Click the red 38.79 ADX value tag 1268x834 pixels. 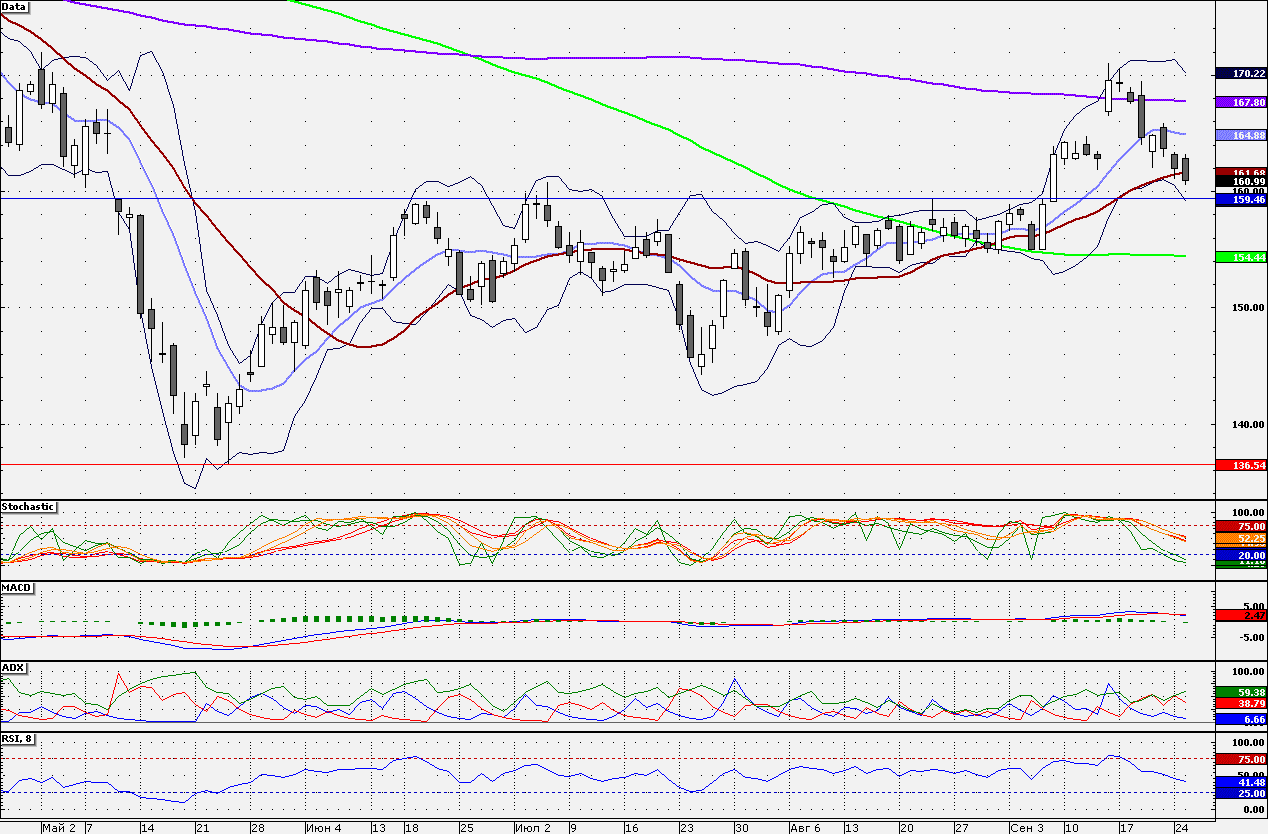tap(1240, 705)
